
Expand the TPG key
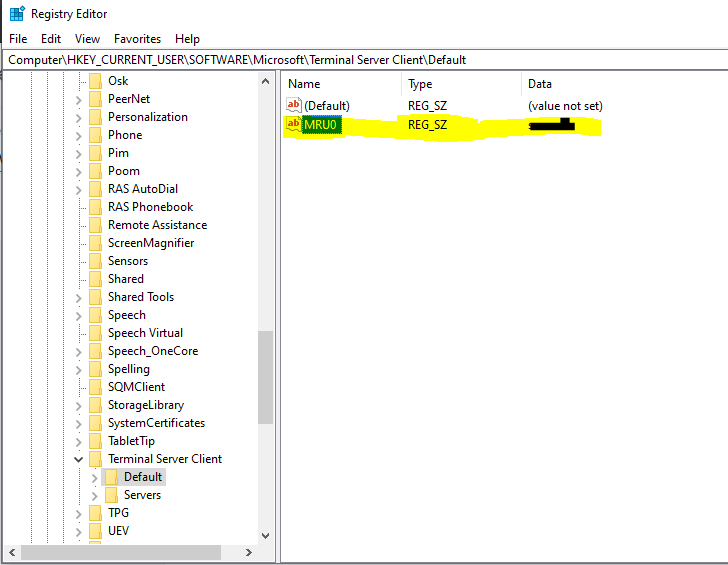point(78,514)
